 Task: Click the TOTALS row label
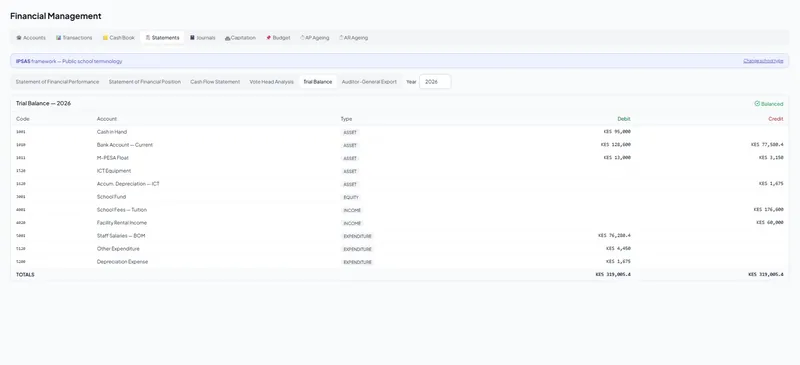click(25, 275)
